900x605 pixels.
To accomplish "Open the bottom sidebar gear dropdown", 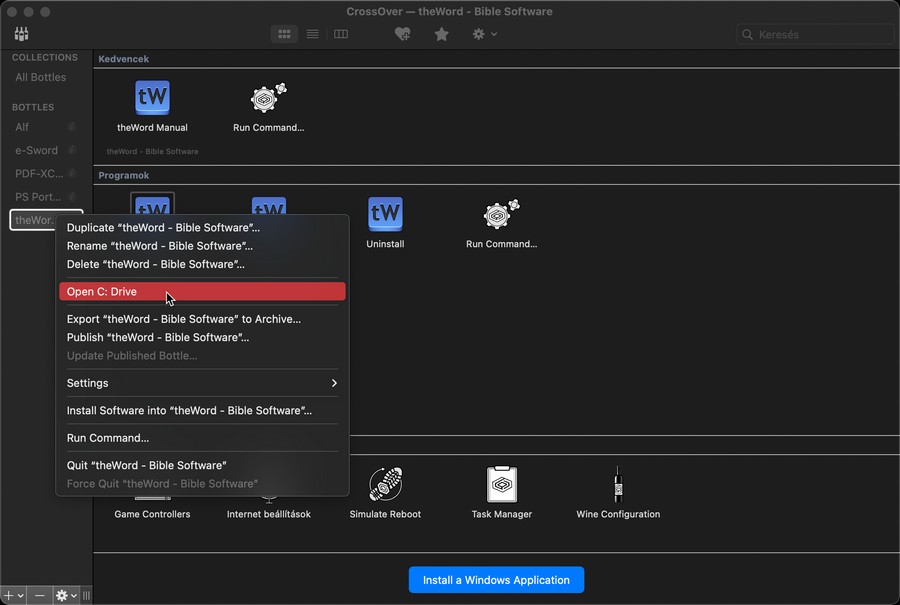I will pyautogui.click(x=65, y=595).
